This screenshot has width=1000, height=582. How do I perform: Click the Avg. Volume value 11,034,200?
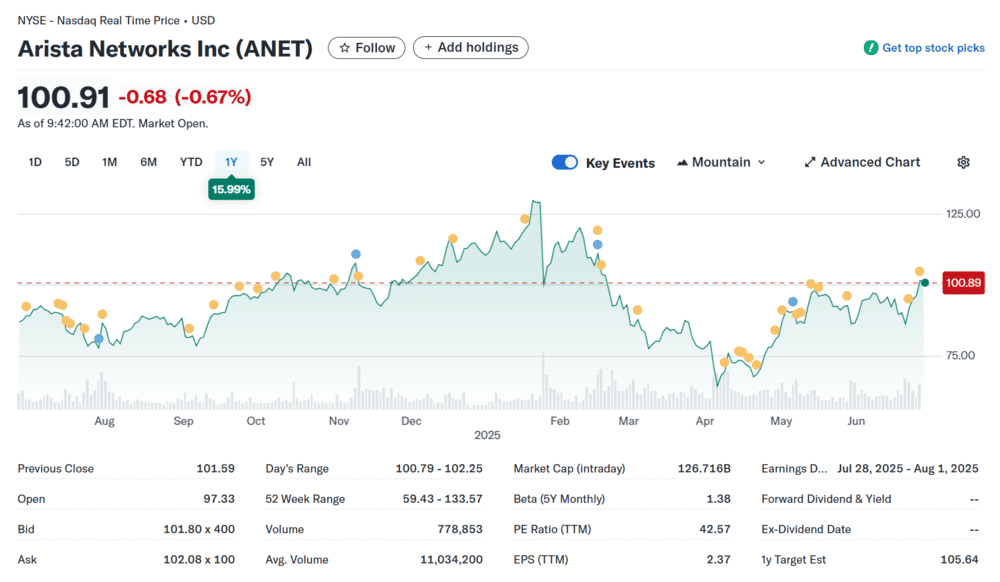(451, 560)
